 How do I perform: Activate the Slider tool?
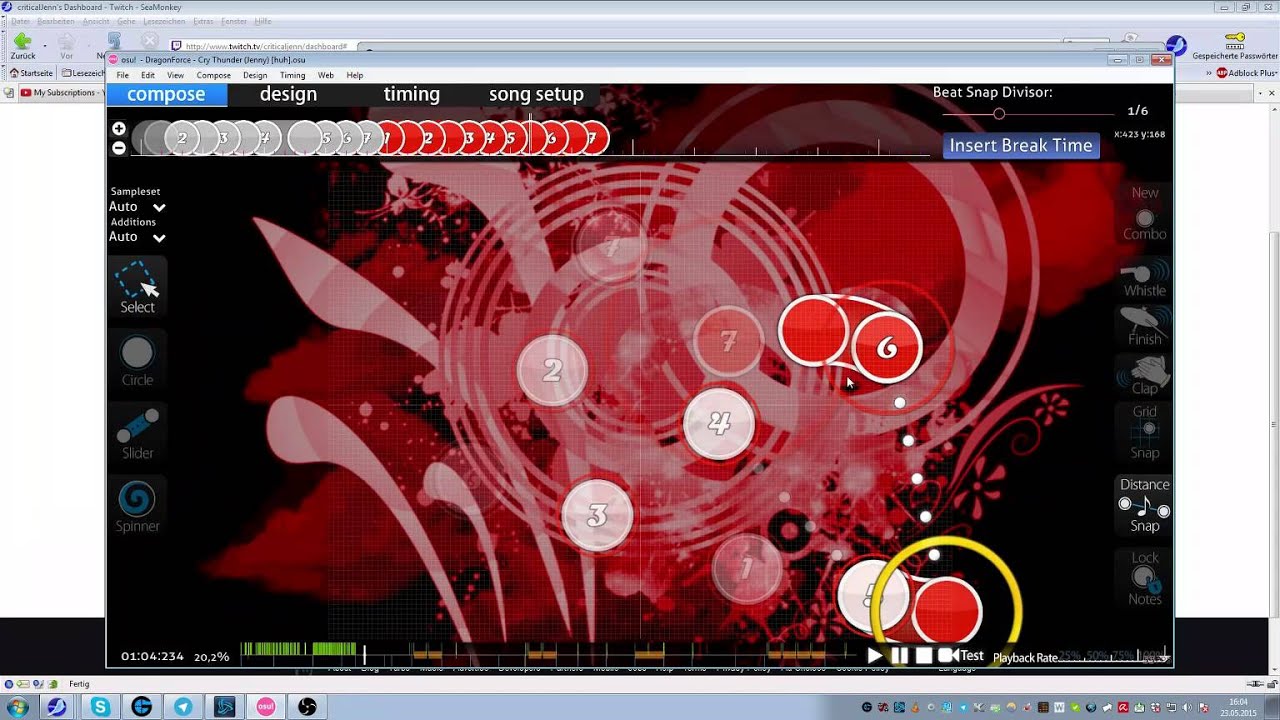[x=137, y=434]
